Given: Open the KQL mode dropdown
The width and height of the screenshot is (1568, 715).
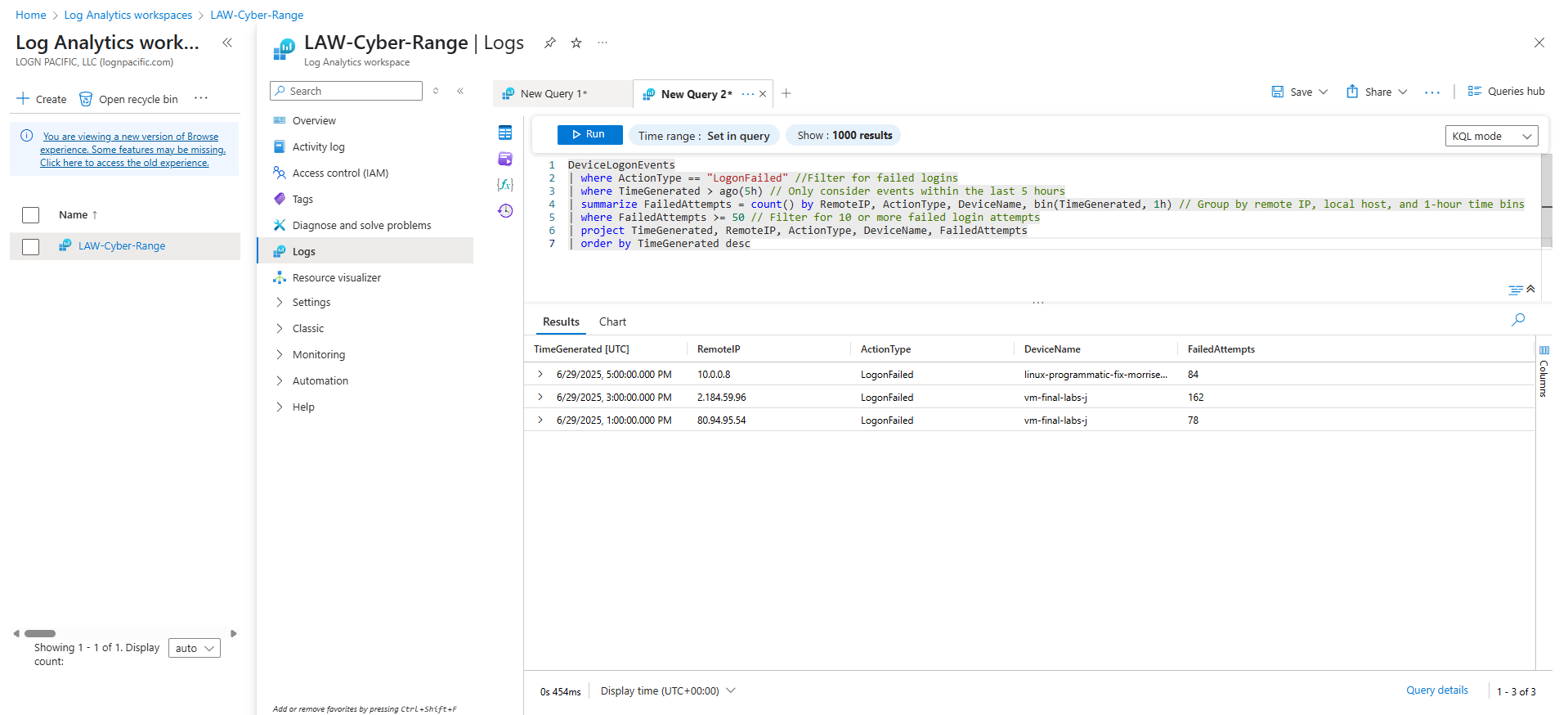Looking at the screenshot, I should point(1491,136).
